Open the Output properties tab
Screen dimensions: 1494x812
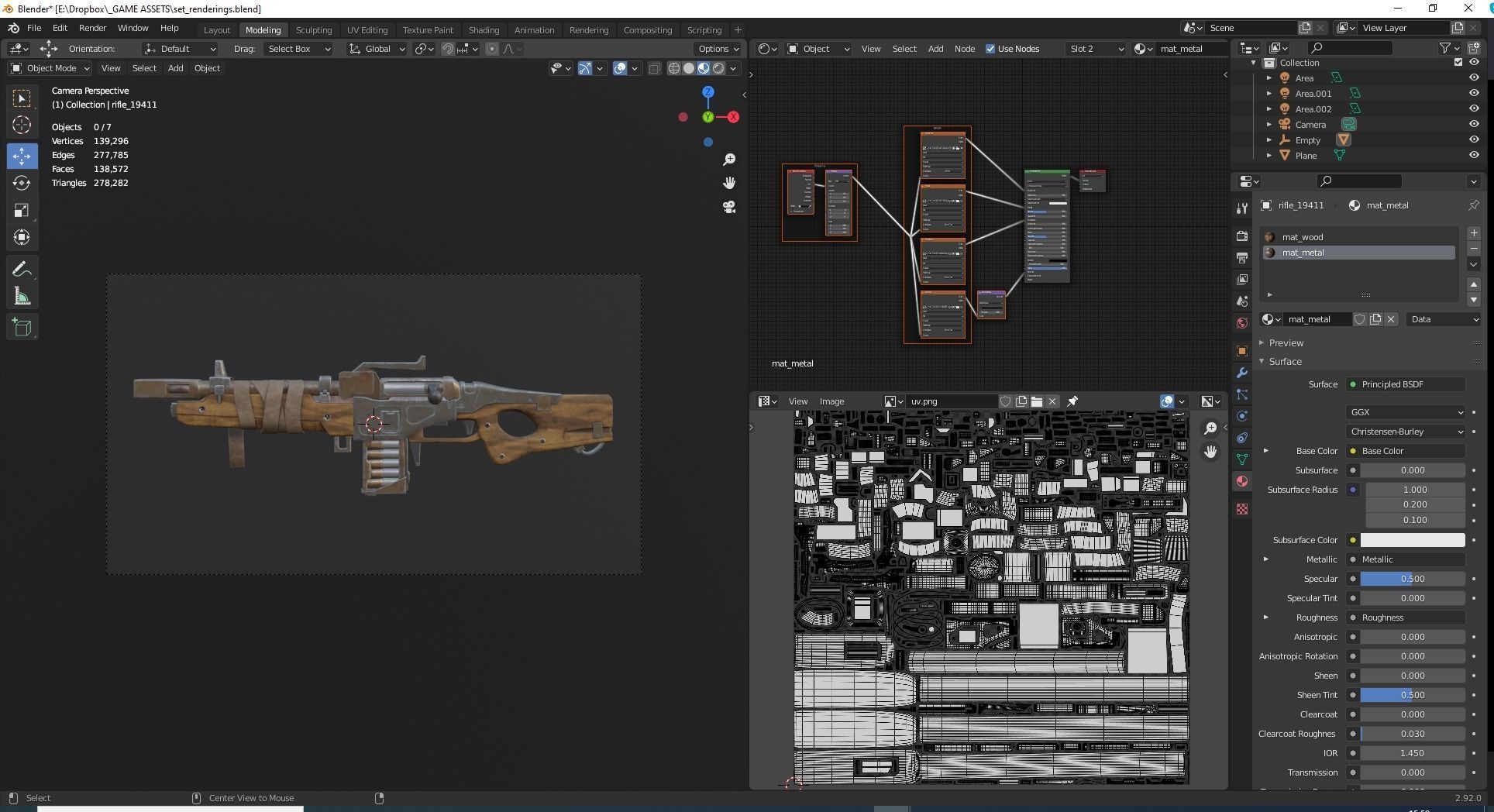(x=1242, y=257)
